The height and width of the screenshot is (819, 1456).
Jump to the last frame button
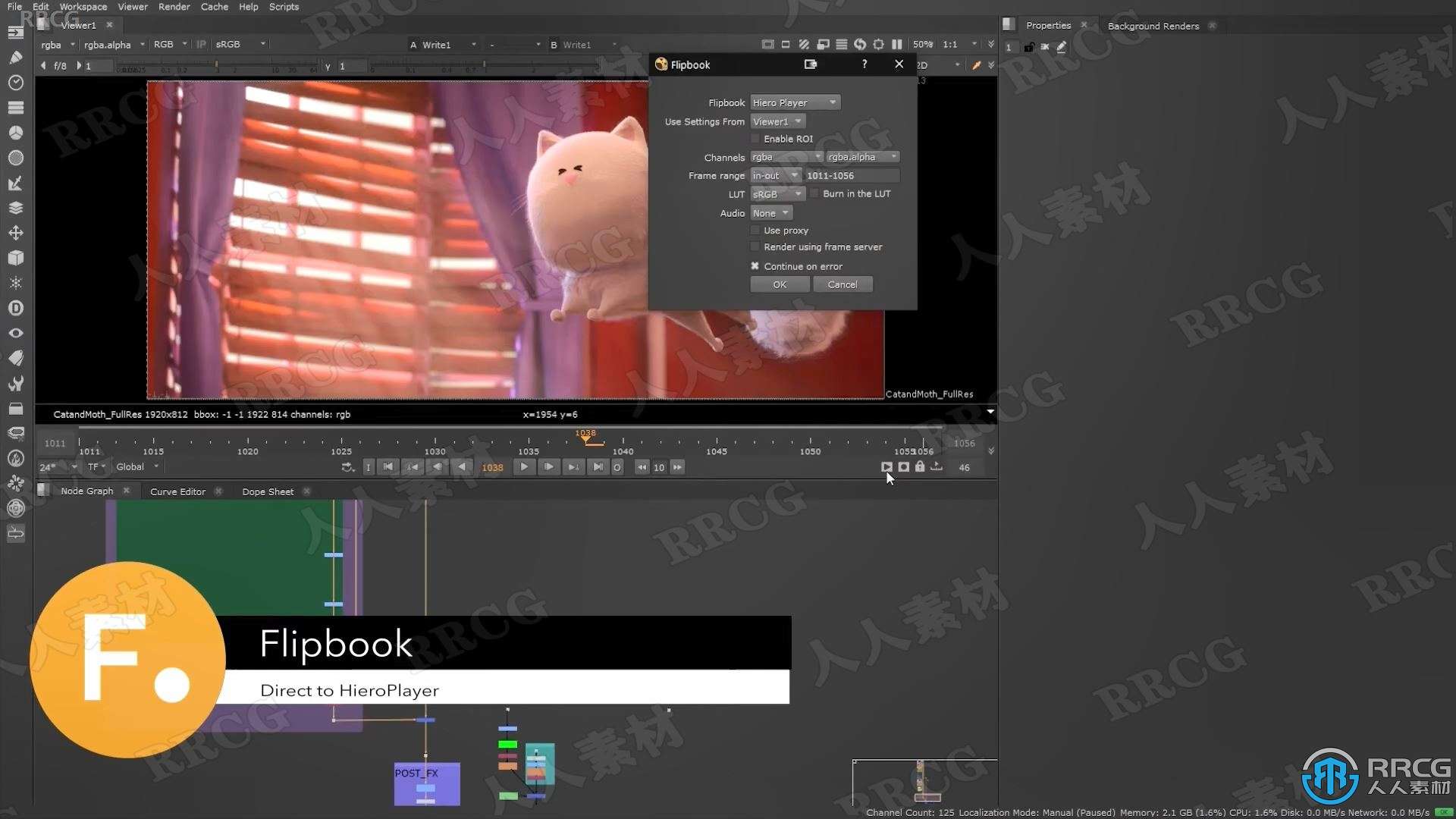pos(598,467)
